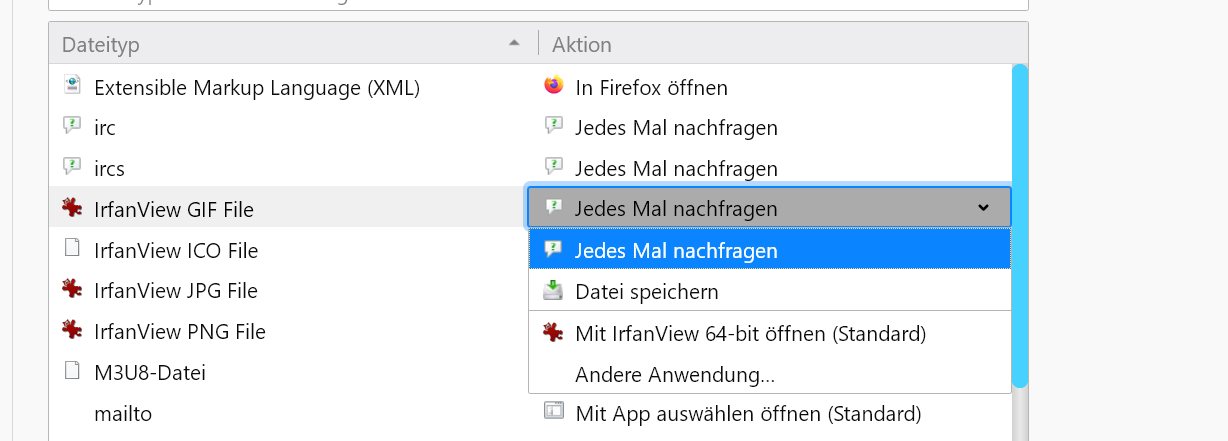
Task: Collapse the IrfanView GIF action dropdown arrow
Action: tap(983, 208)
